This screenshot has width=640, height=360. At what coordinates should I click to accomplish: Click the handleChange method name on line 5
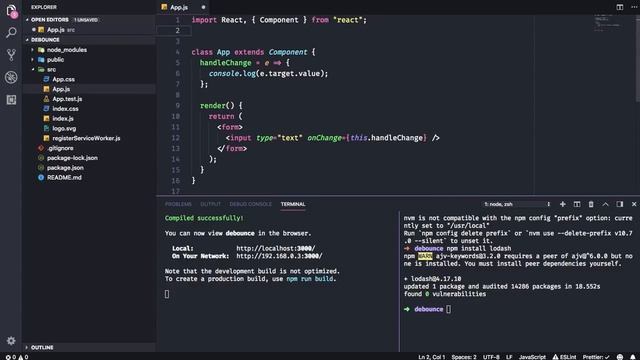point(225,63)
